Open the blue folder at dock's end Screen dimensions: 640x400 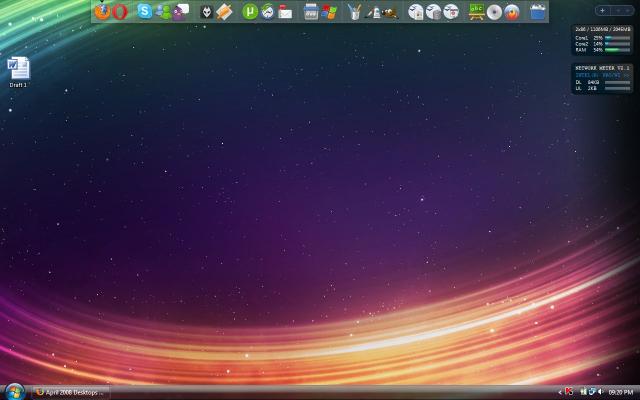pos(538,12)
